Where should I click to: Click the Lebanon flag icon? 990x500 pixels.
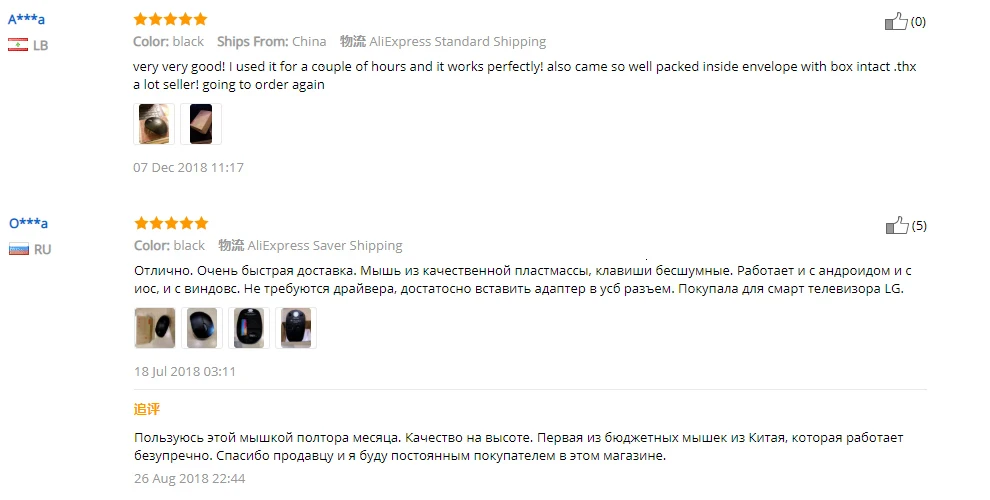(18, 45)
